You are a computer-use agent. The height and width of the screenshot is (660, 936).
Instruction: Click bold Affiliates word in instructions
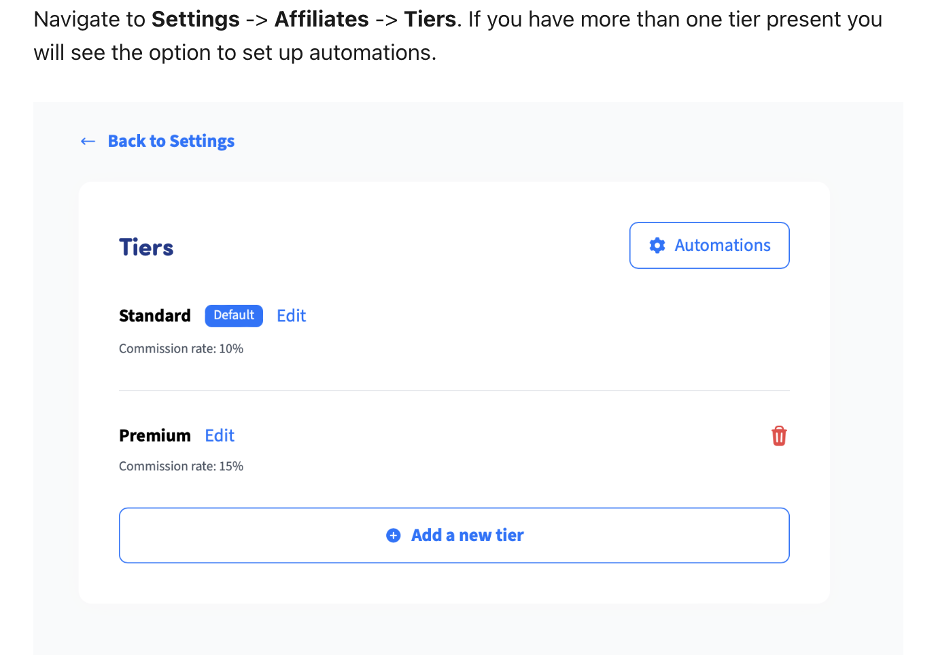pos(321,20)
